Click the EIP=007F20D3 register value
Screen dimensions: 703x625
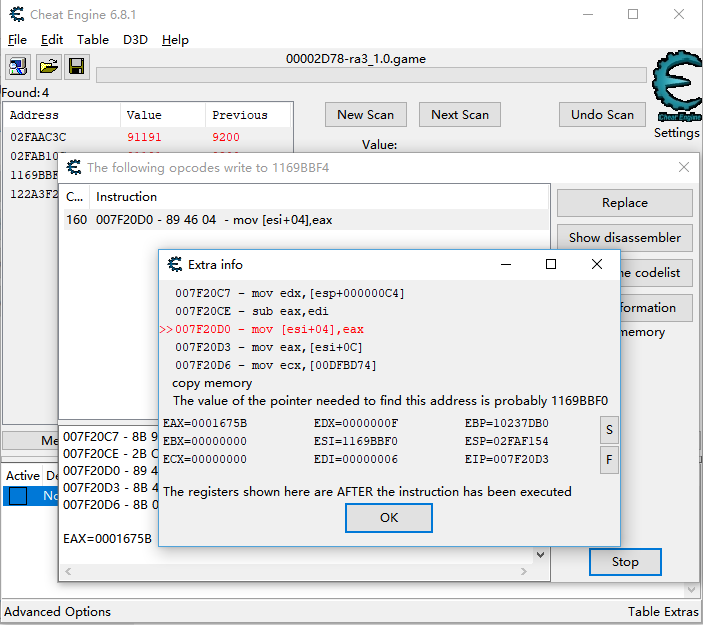(507, 459)
